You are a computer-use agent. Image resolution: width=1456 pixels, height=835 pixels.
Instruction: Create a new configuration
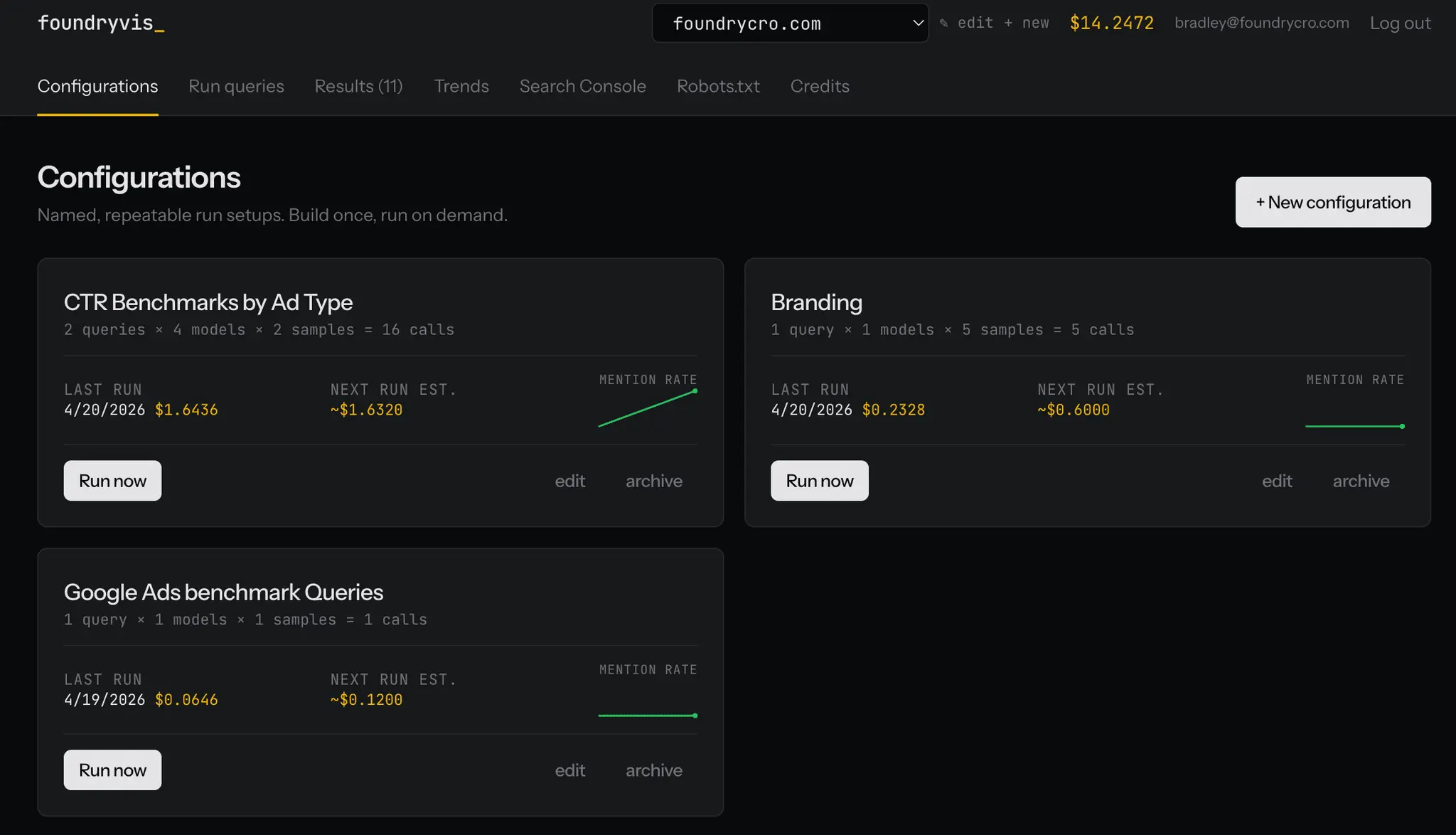click(1333, 202)
